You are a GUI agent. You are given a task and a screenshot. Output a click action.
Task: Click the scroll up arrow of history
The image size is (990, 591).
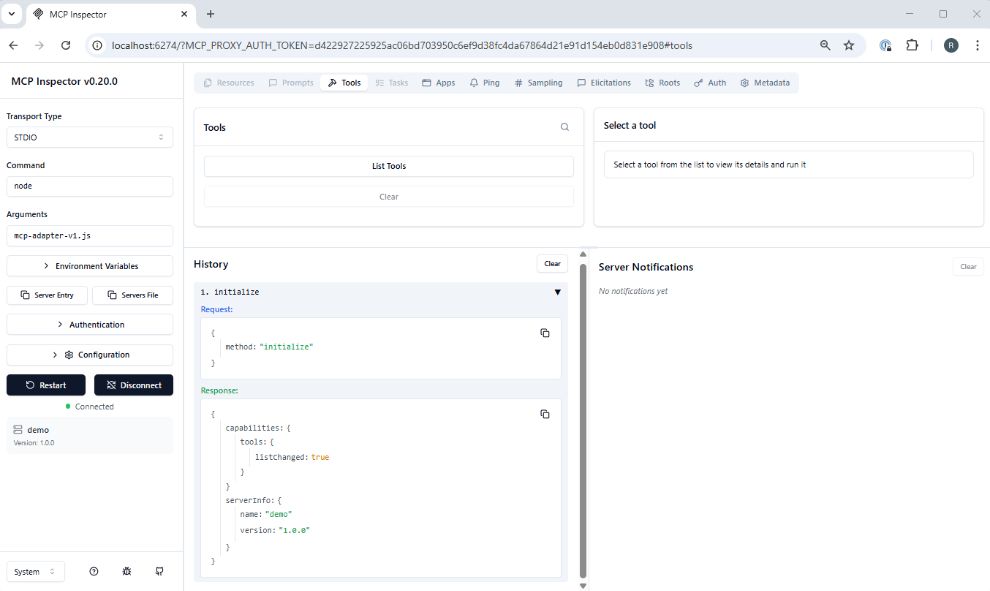pos(583,254)
